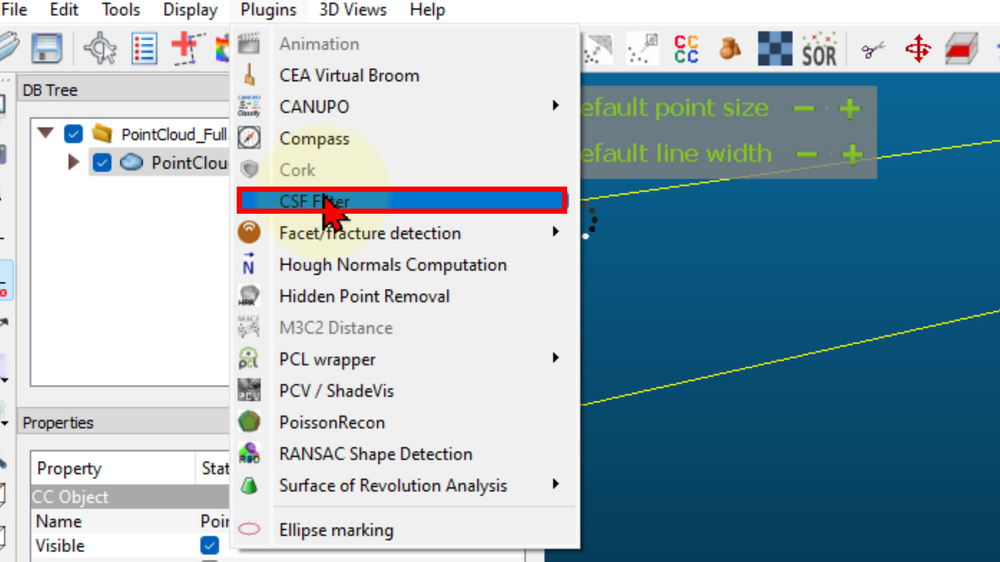The height and width of the screenshot is (562, 1000).
Task: Click the PoissonRecon green polyhedron icon
Action: point(249,422)
